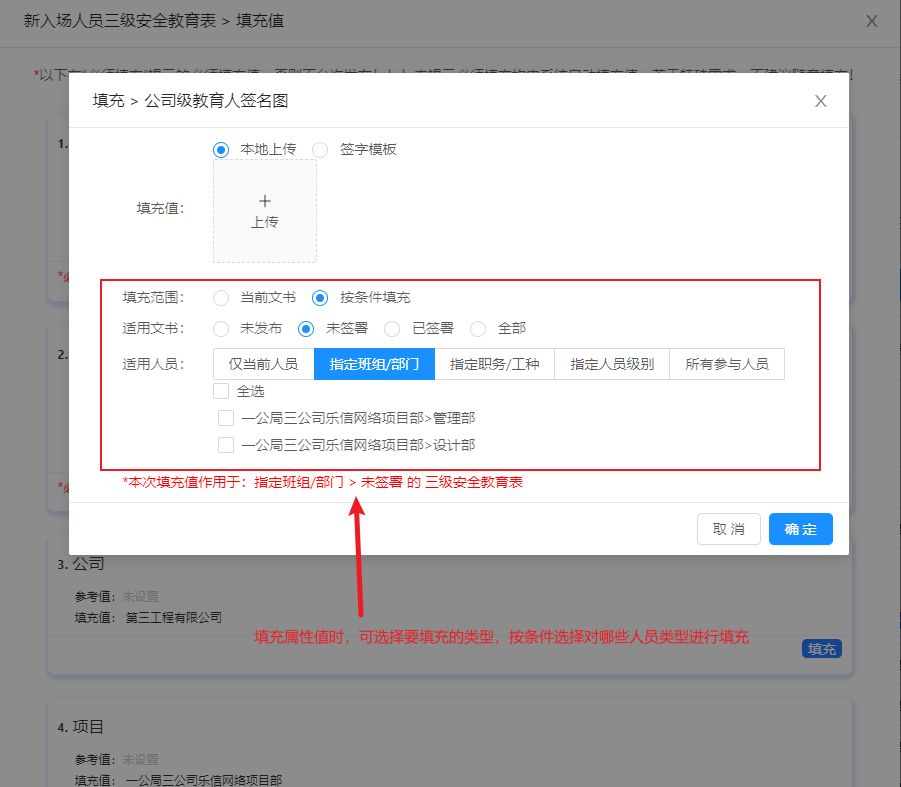Select 未签署 document status
901x787 pixels.
click(307, 328)
